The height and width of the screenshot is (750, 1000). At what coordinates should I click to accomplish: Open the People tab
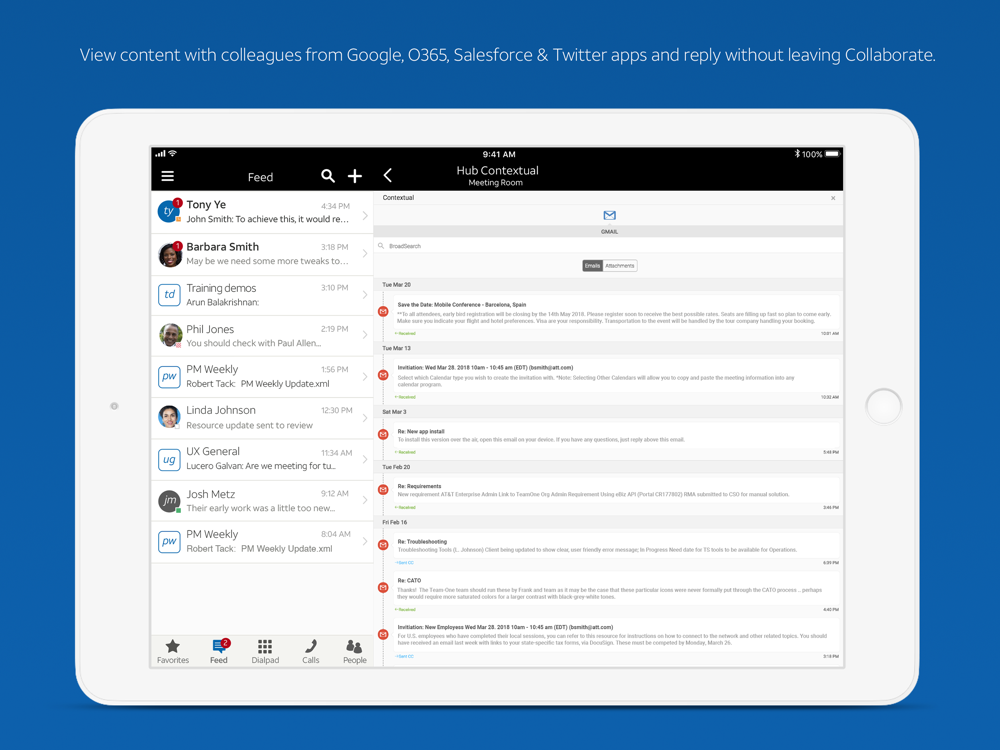tap(355, 652)
